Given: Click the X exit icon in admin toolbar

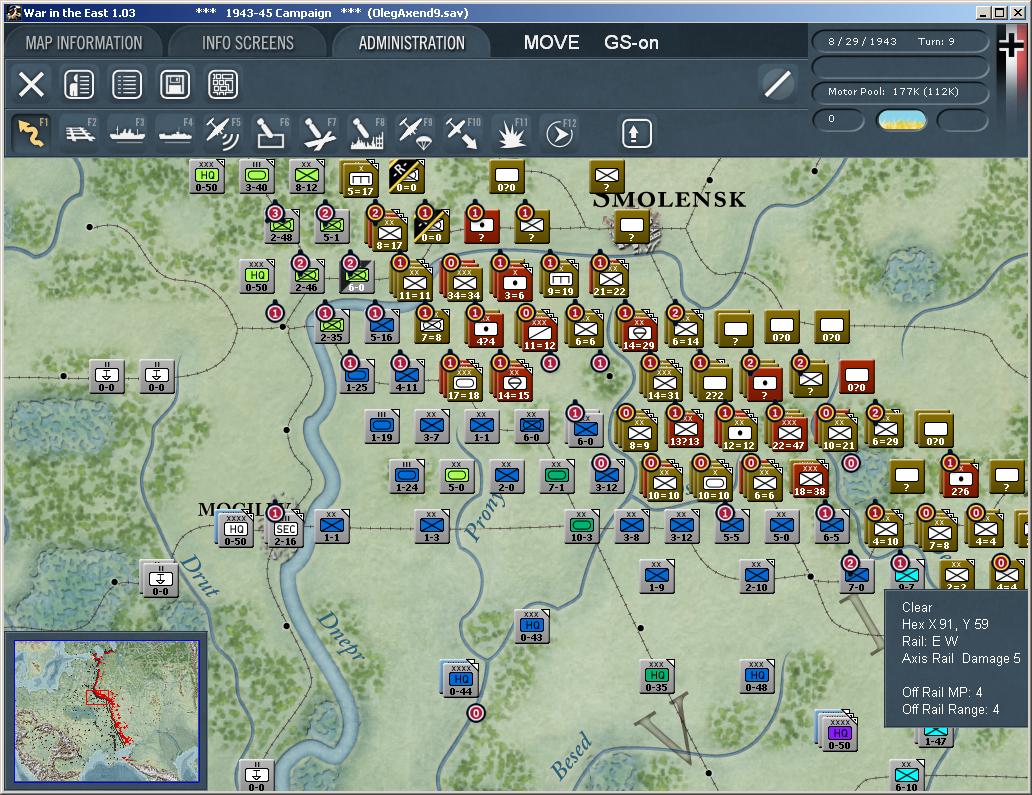Looking at the screenshot, I should point(31,84).
